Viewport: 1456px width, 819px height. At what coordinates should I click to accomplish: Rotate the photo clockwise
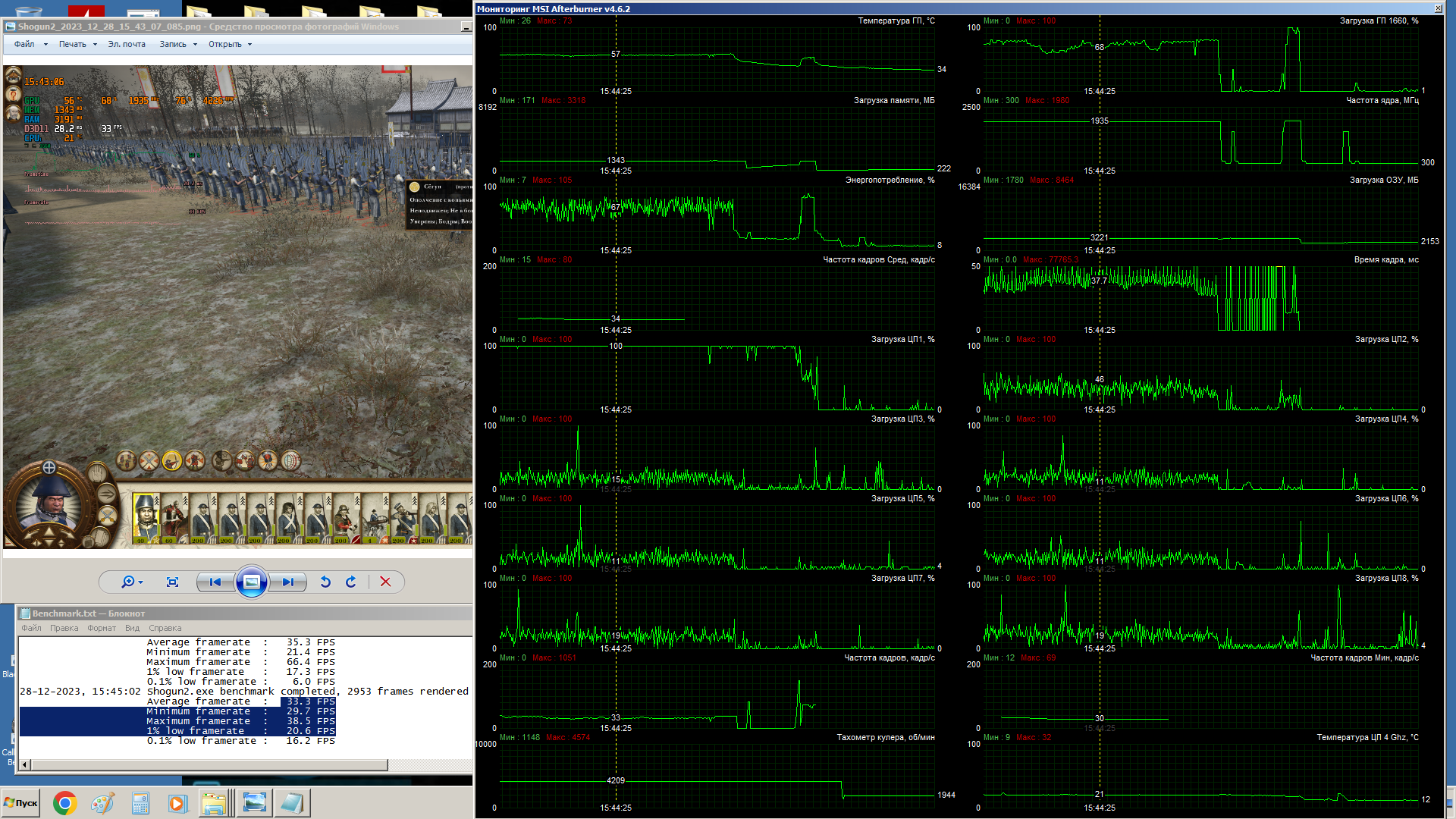pos(351,582)
